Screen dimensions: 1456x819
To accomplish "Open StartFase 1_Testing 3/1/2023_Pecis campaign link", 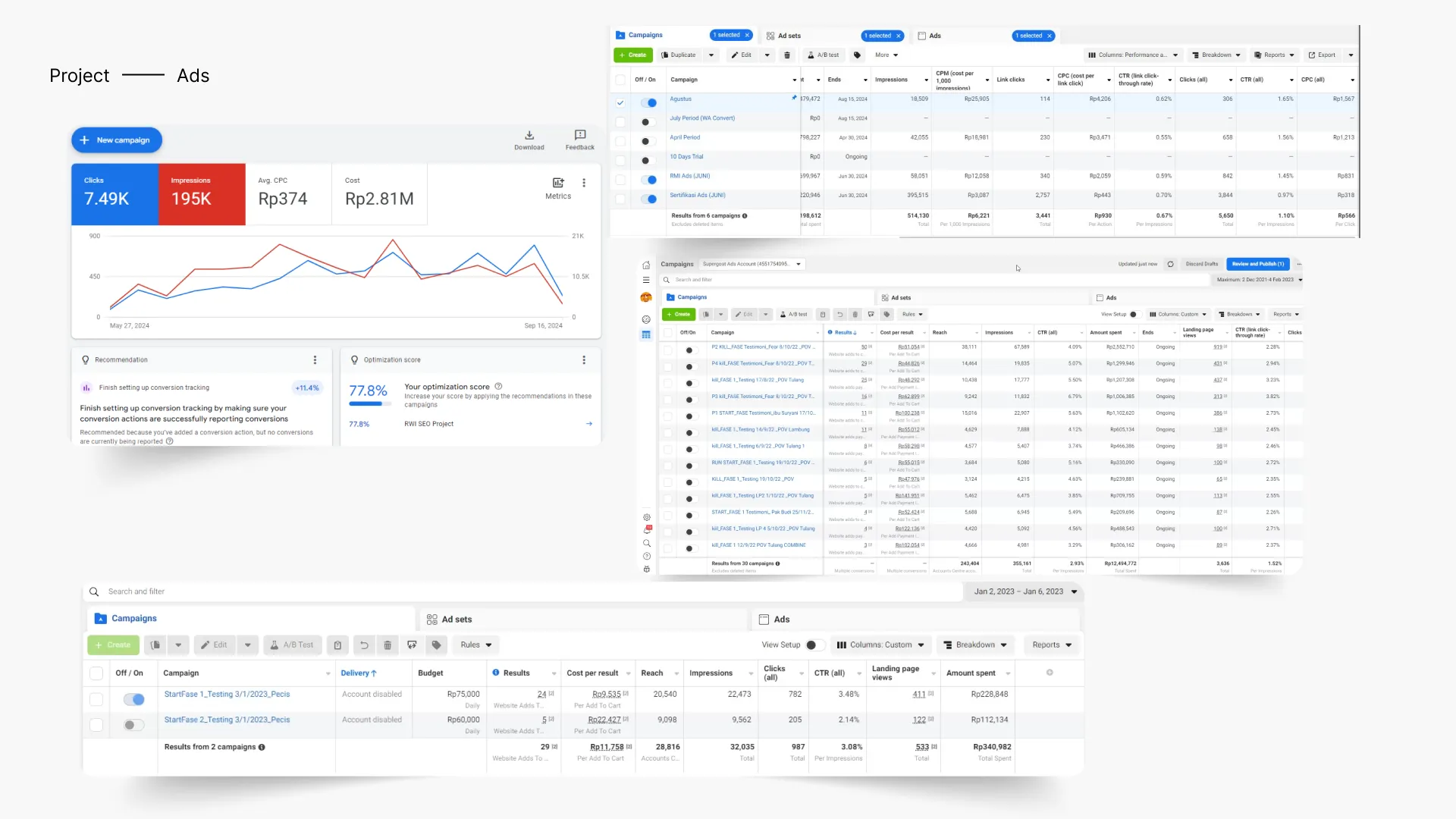I will click(x=227, y=695).
